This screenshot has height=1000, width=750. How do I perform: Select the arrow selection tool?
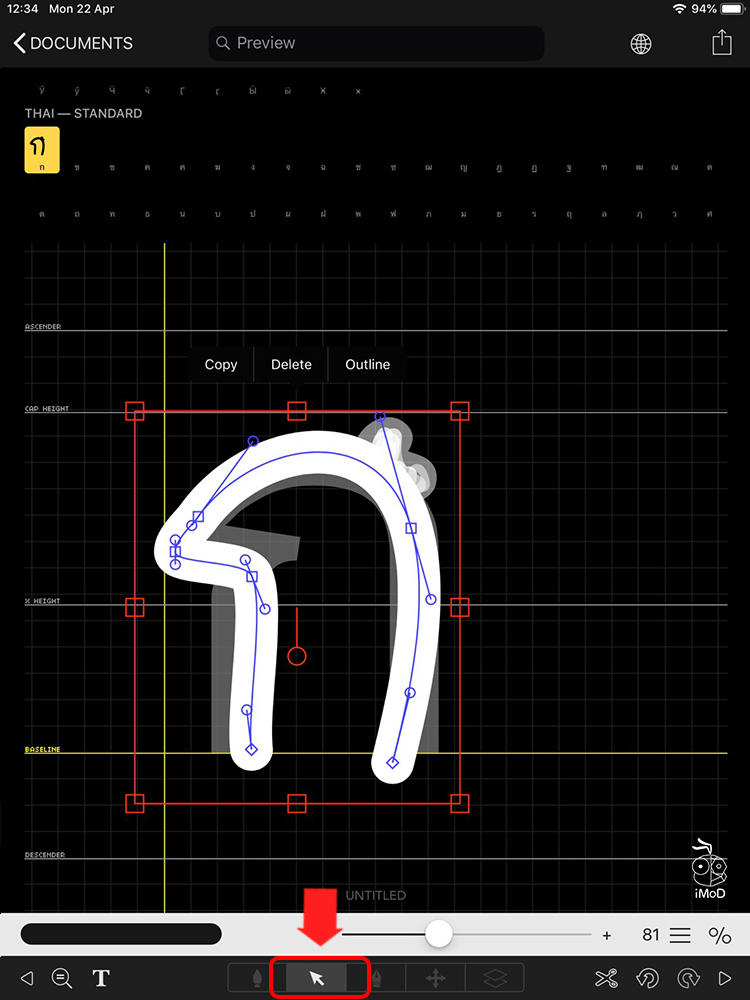point(317,978)
